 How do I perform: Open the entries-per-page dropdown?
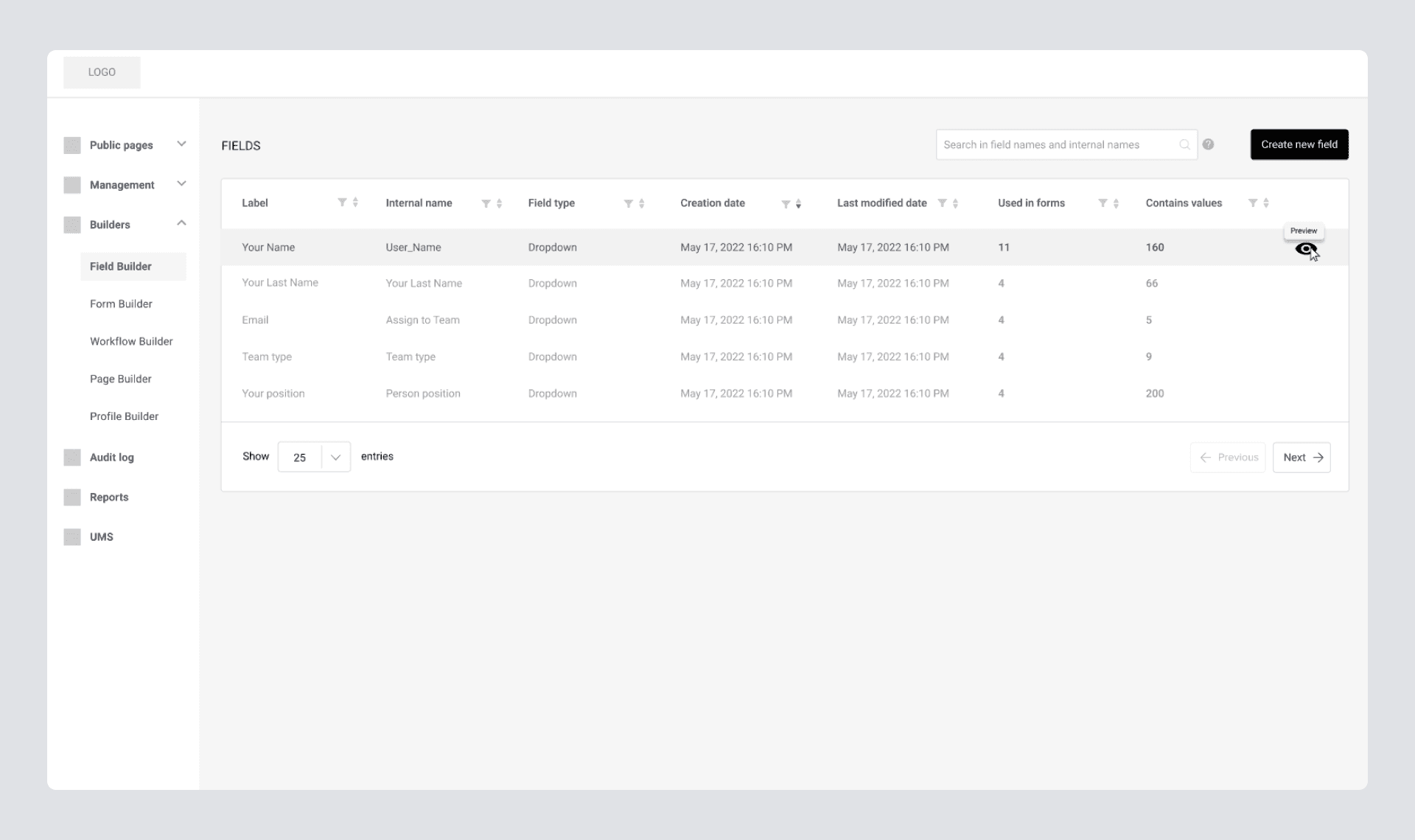coord(335,458)
